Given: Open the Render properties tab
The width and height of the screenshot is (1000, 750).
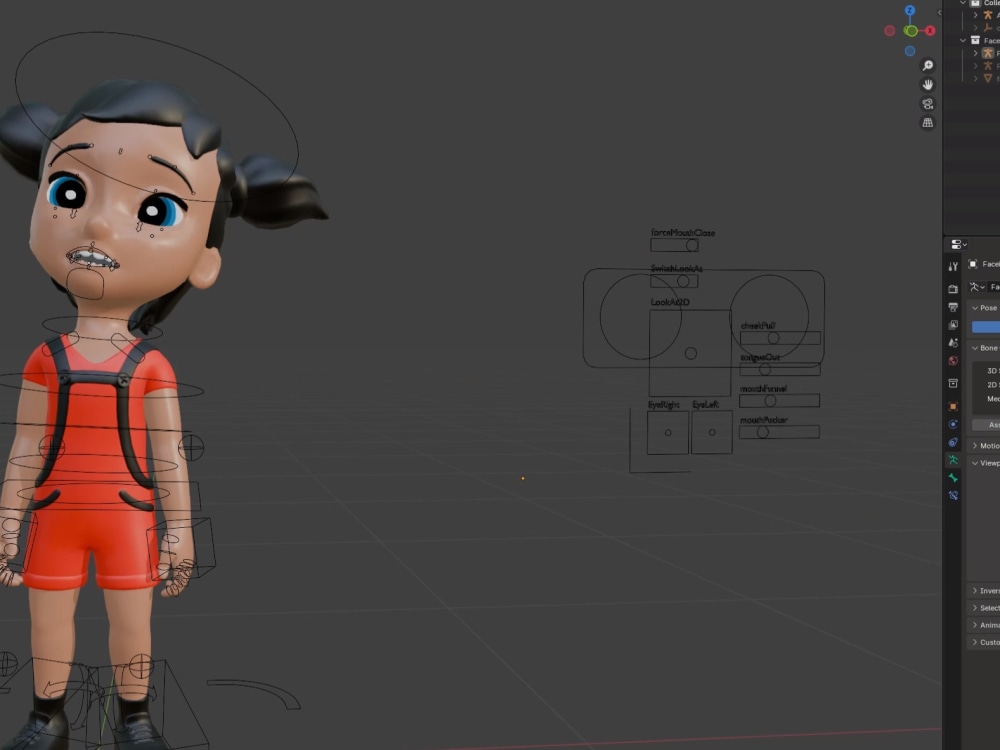Looking at the screenshot, I should tap(953, 289).
